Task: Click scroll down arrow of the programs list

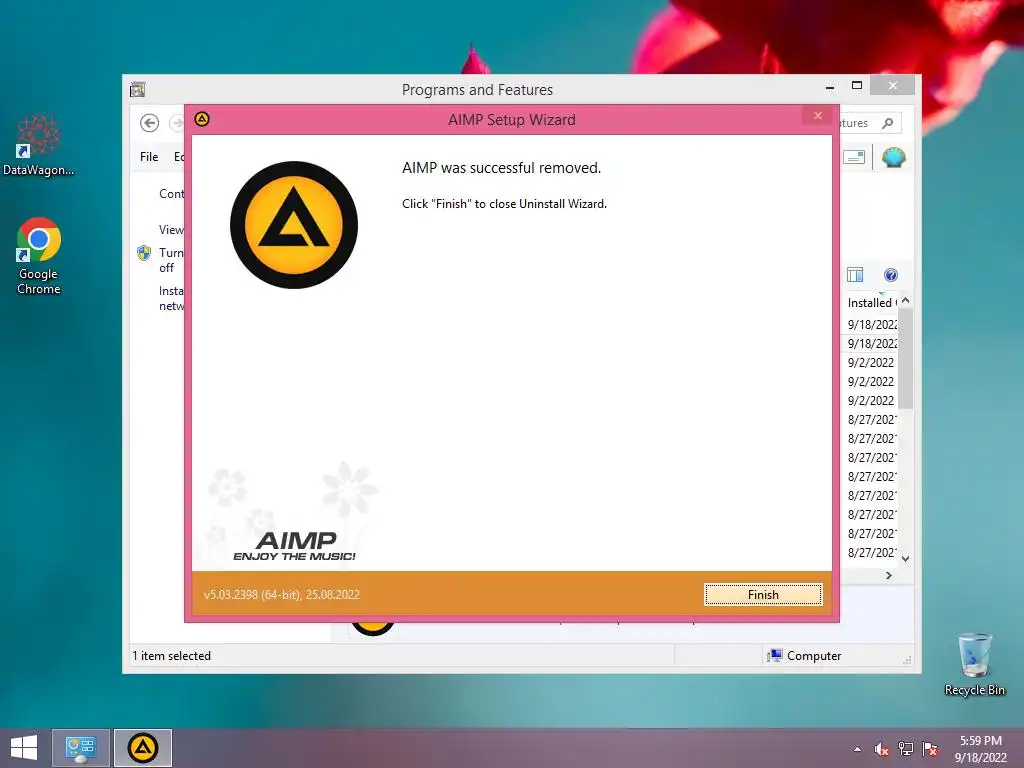Action: point(905,558)
